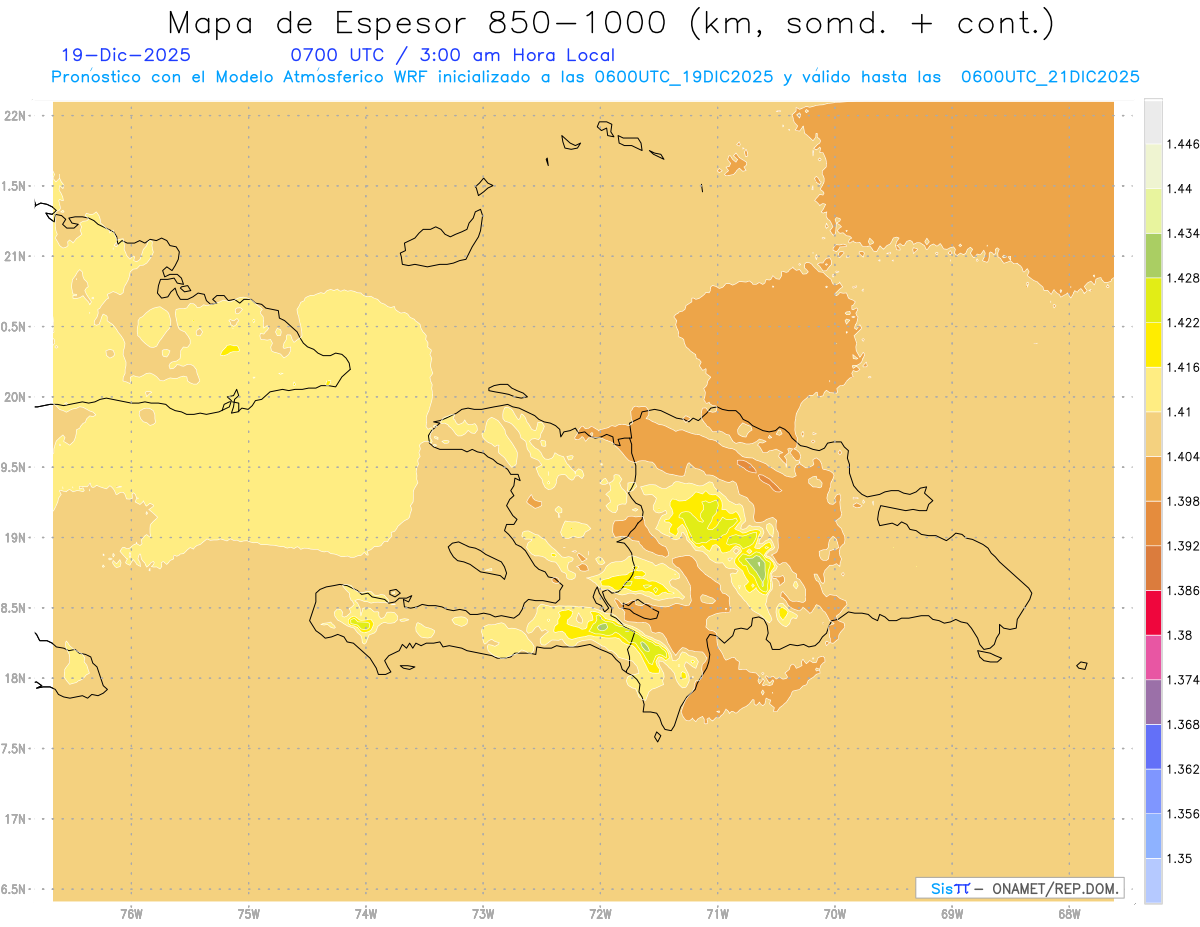Click the "ONAMET/REP.DOM." credit box
Screen dimensions: 1200x927
1020,888
